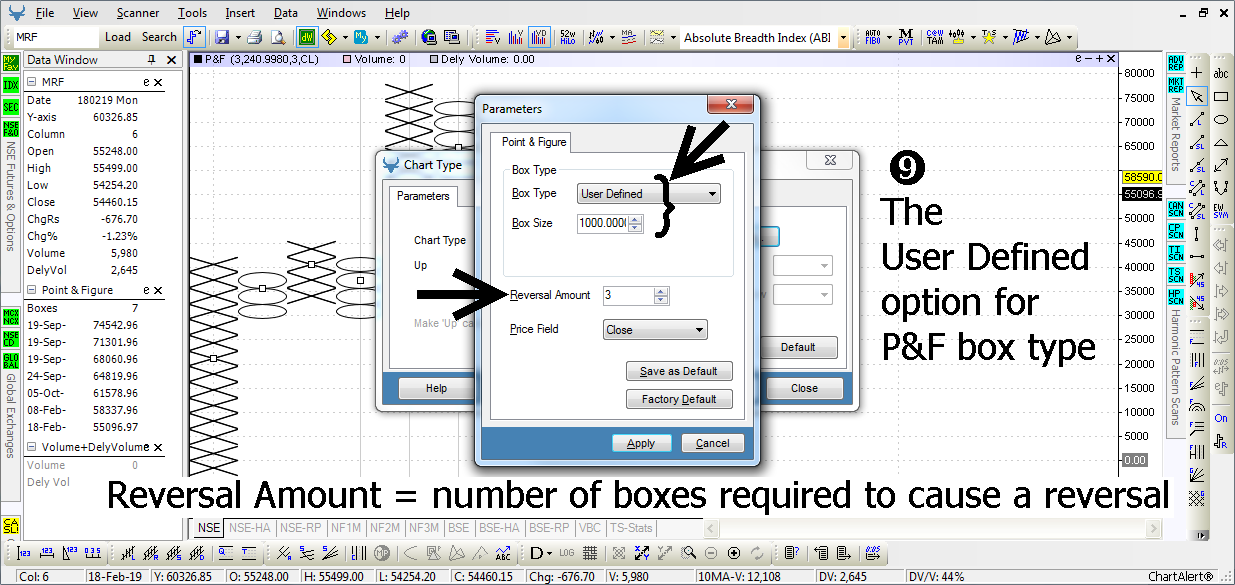1235x585 pixels.
Task: Open the Tools menu
Action: [x=193, y=13]
